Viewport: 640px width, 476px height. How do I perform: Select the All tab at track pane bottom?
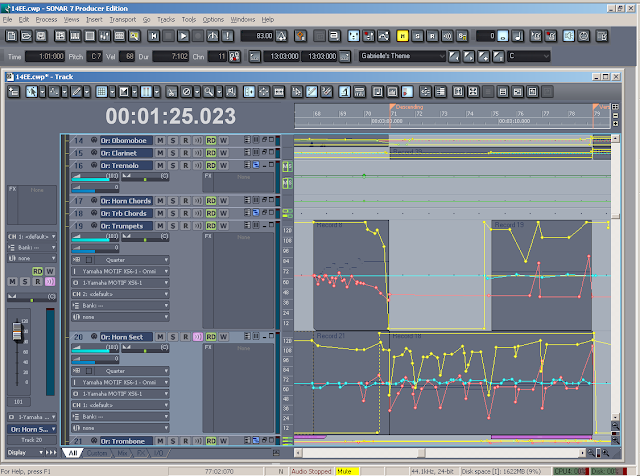[73, 453]
